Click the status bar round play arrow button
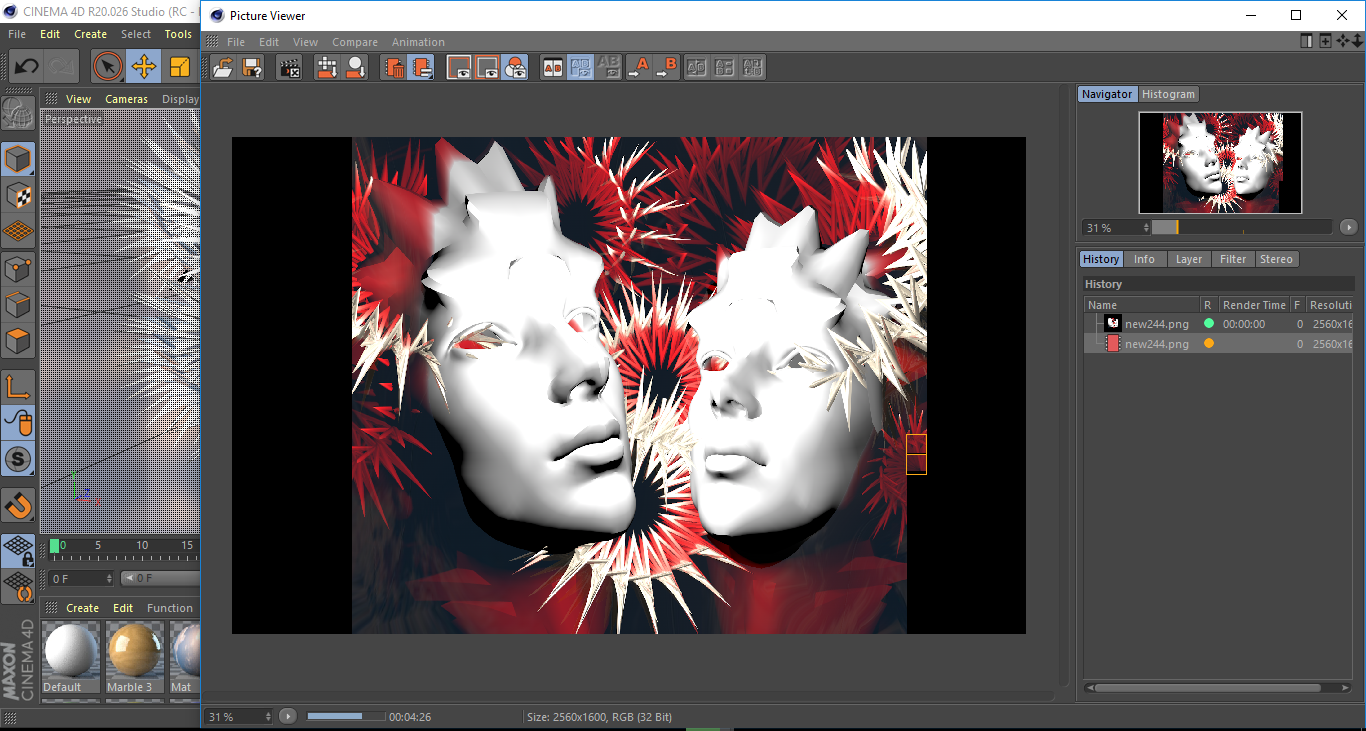Viewport: 1366px width, 731px height. 289,716
